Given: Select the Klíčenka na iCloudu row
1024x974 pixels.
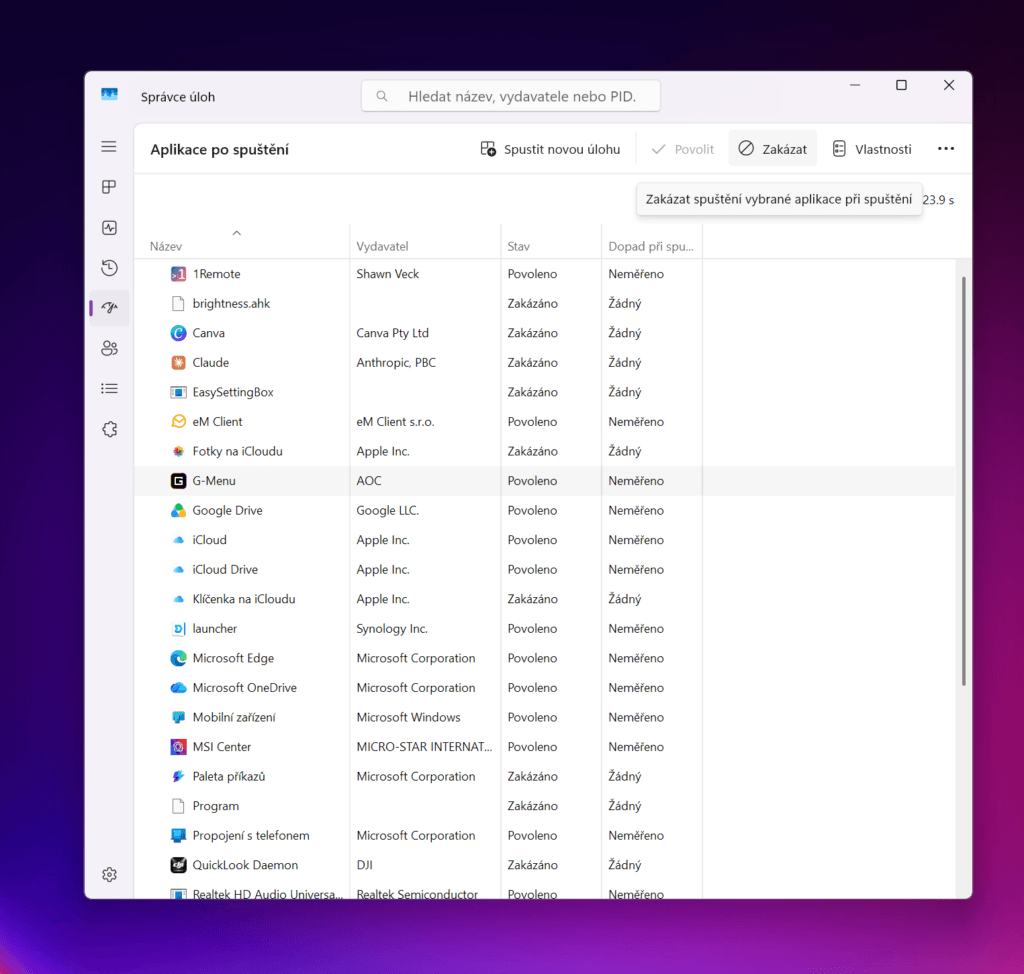Looking at the screenshot, I should (545, 599).
